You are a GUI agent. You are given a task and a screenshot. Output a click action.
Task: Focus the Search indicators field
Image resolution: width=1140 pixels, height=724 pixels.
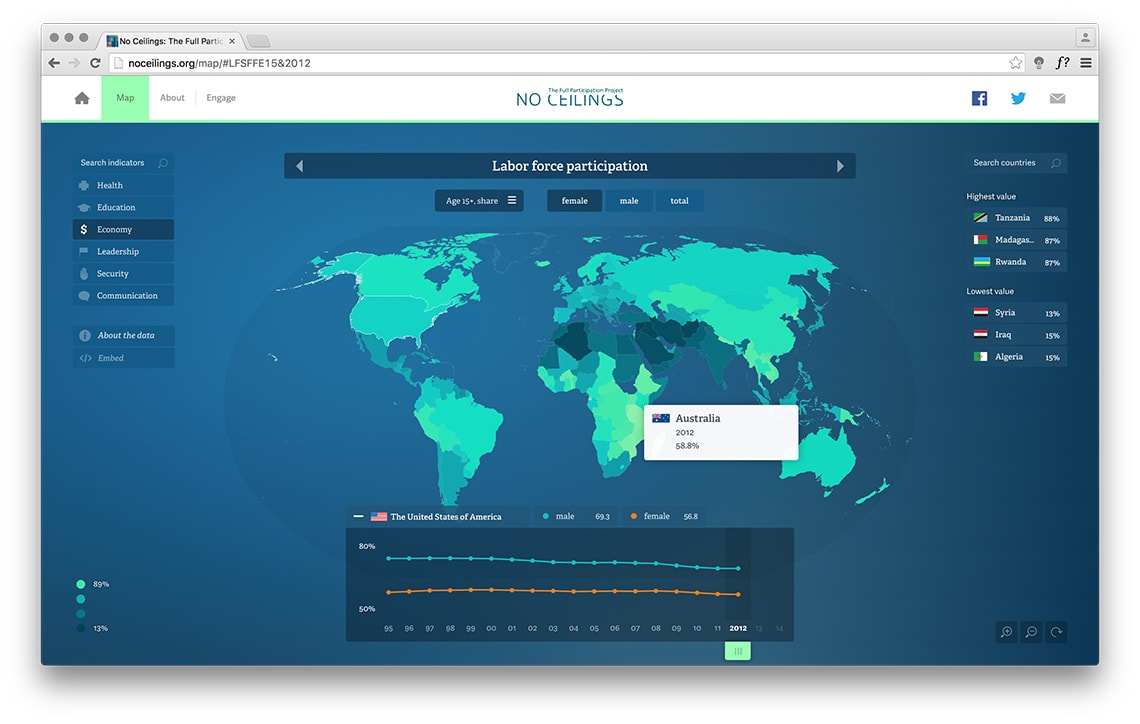pyautogui.click(x=123, y=163)
